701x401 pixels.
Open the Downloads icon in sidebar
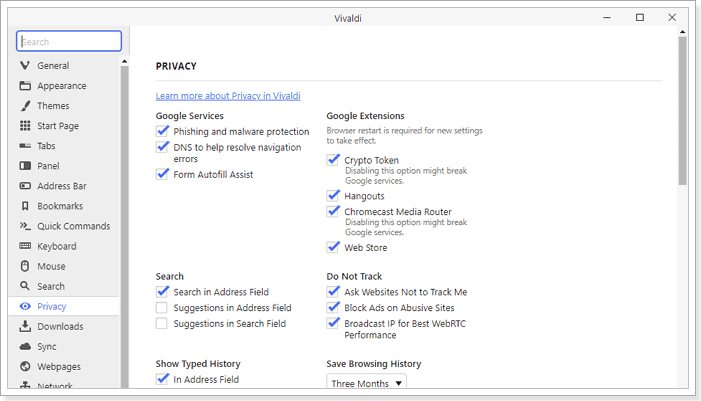coord(25,326)
